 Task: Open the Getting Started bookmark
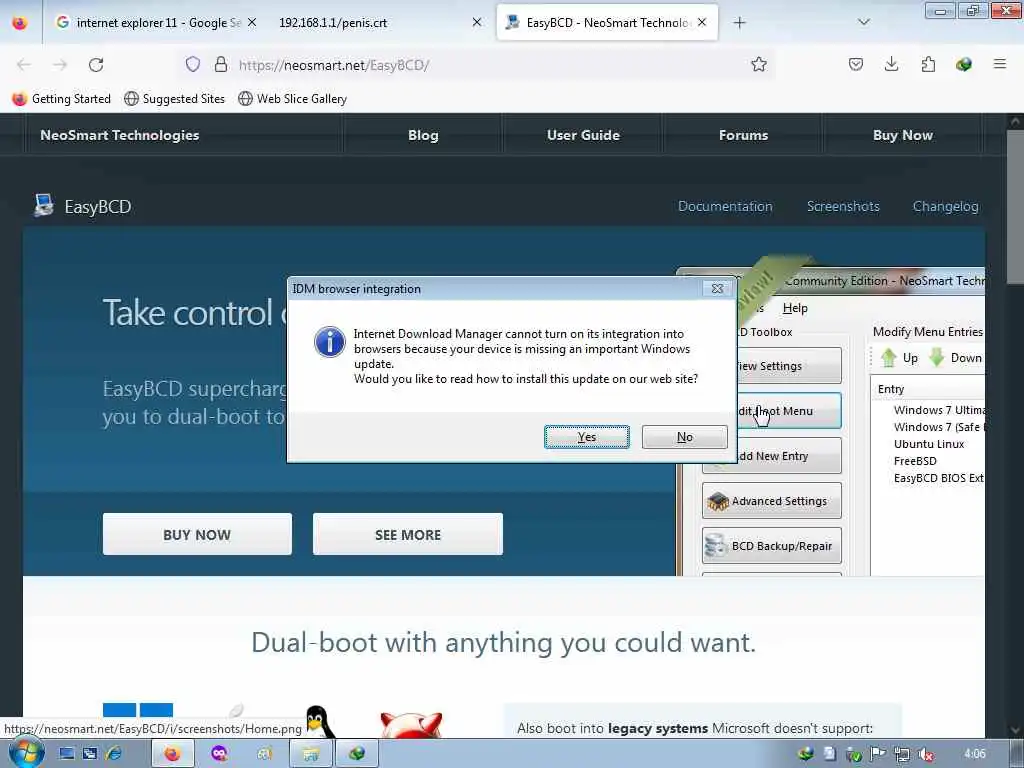coord(62,99)
